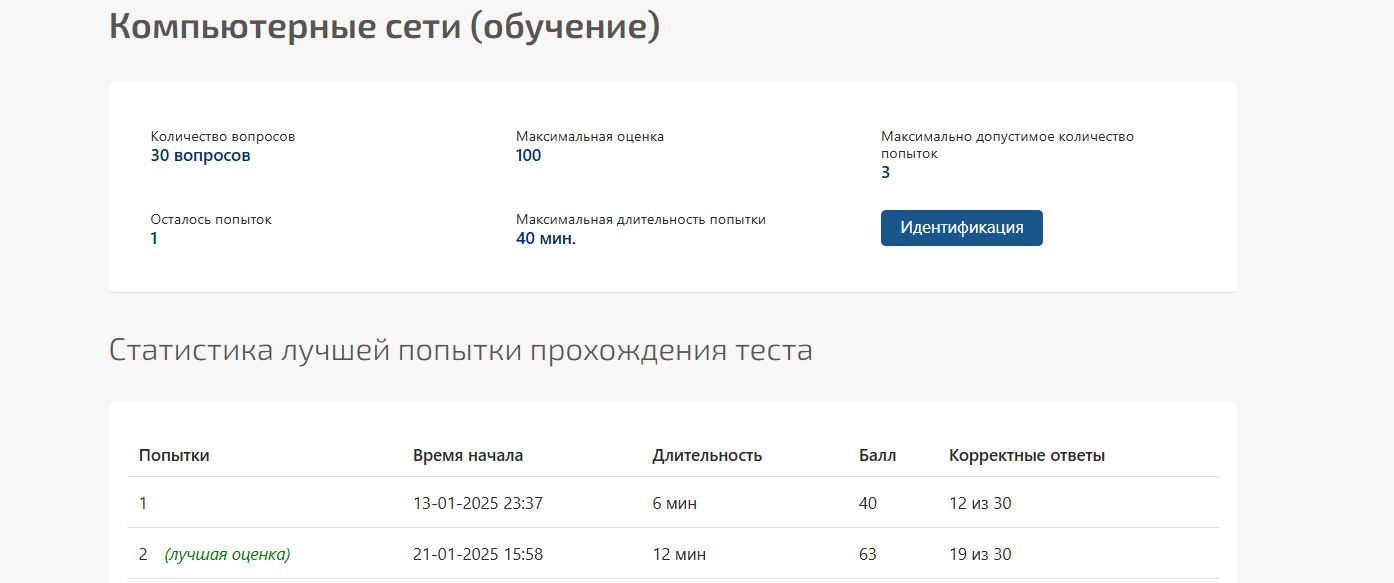
Task: Click the Осталось попыток label
Action: tap(211, 220)
